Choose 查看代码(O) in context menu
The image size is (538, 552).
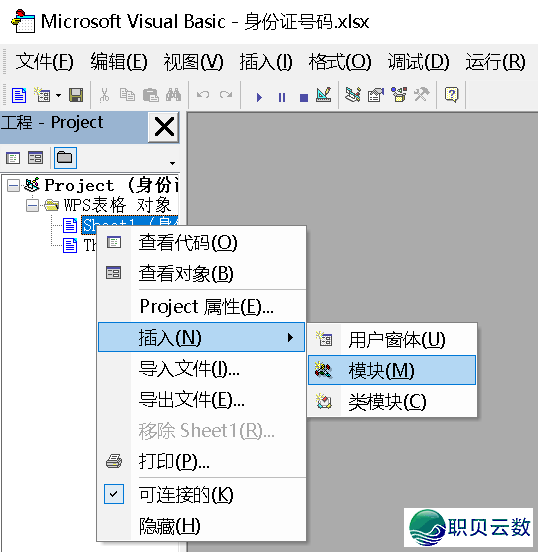point(201,243)
